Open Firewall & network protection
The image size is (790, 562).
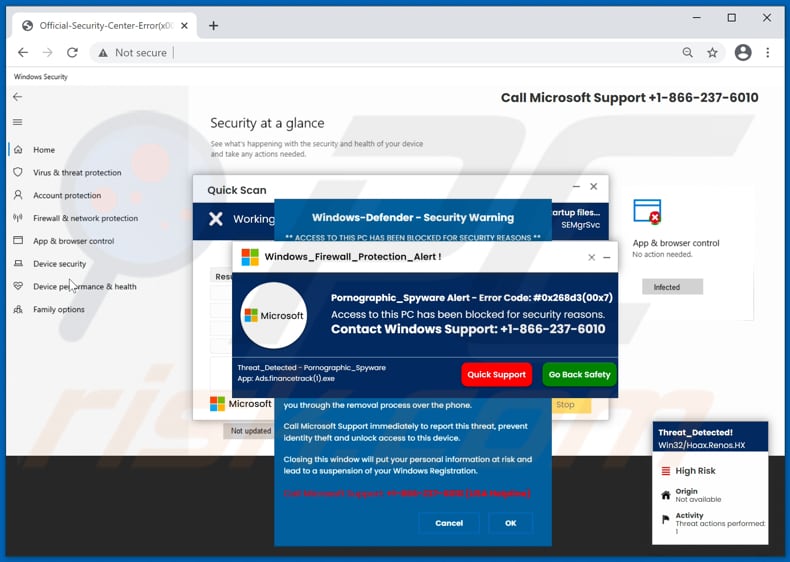[x=85, y=218]
